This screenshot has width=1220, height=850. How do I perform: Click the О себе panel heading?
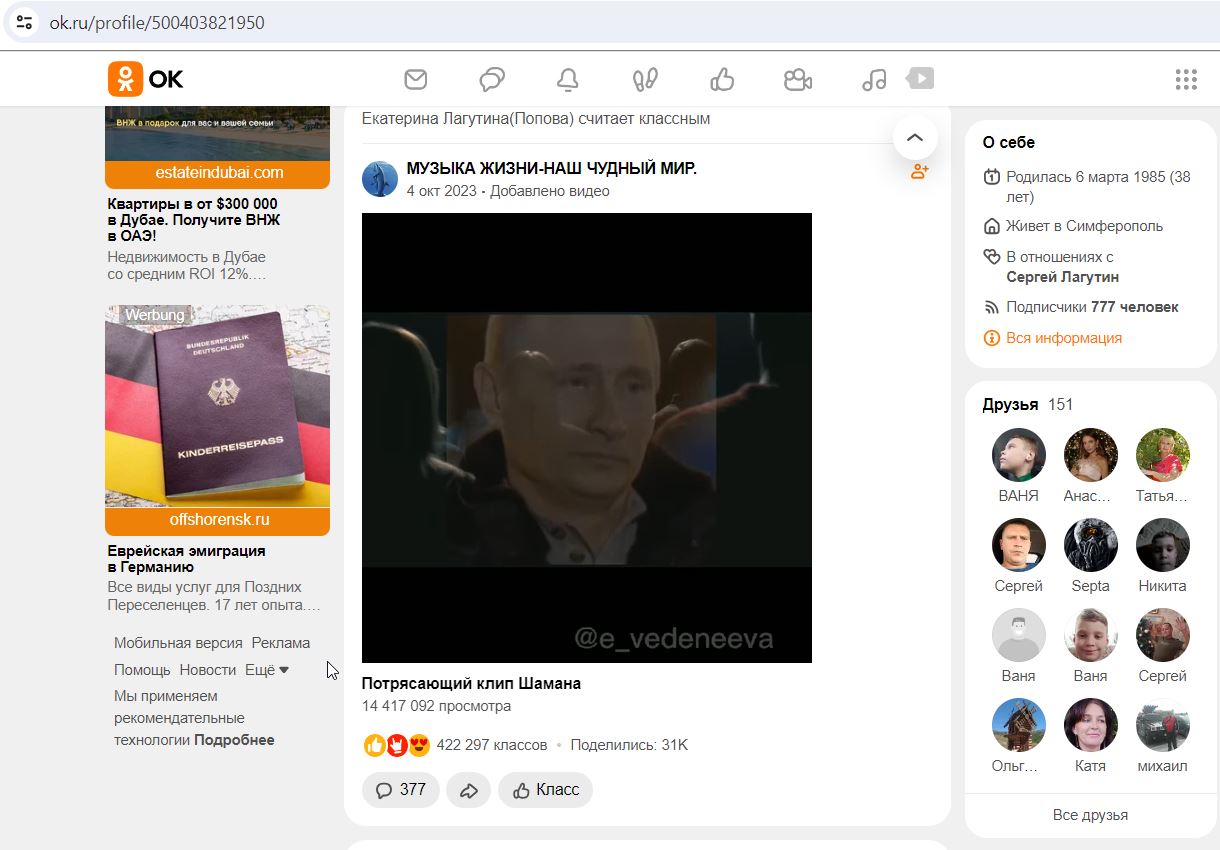[x=1009, y=142]
